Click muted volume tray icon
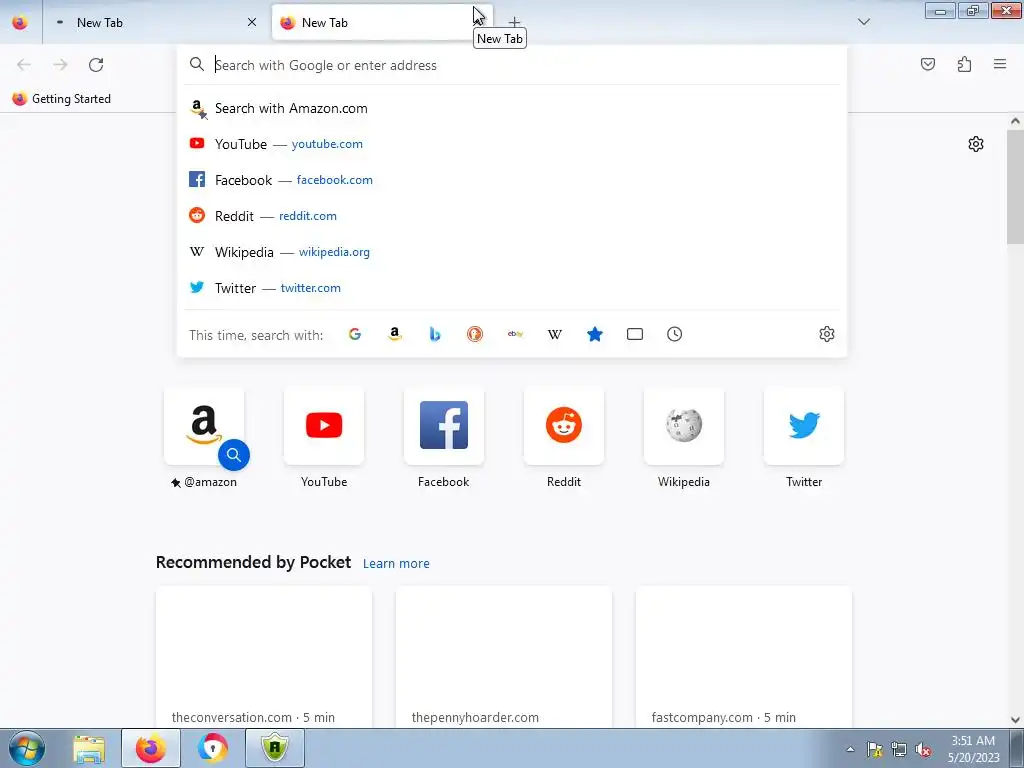 pos(923,749)
